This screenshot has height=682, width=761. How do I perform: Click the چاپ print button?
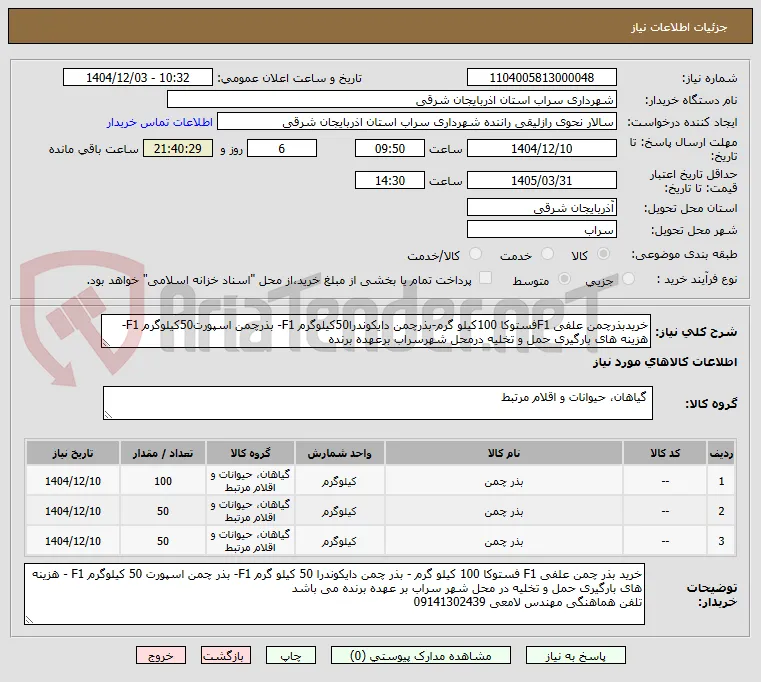tap(291, 656)
